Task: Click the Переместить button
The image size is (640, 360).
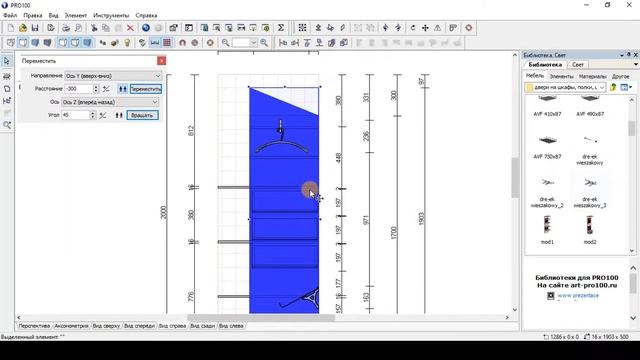Action: (146, 89)
